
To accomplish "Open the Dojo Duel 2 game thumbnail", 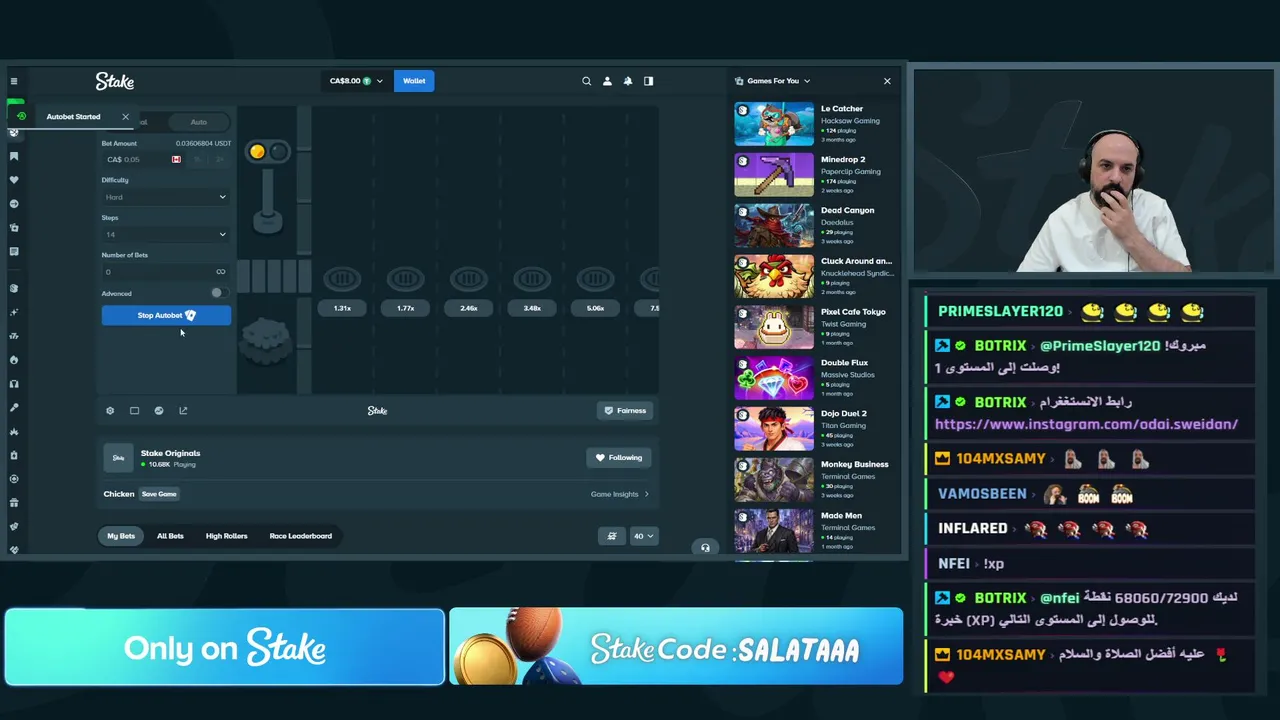I will pos(774,429).
